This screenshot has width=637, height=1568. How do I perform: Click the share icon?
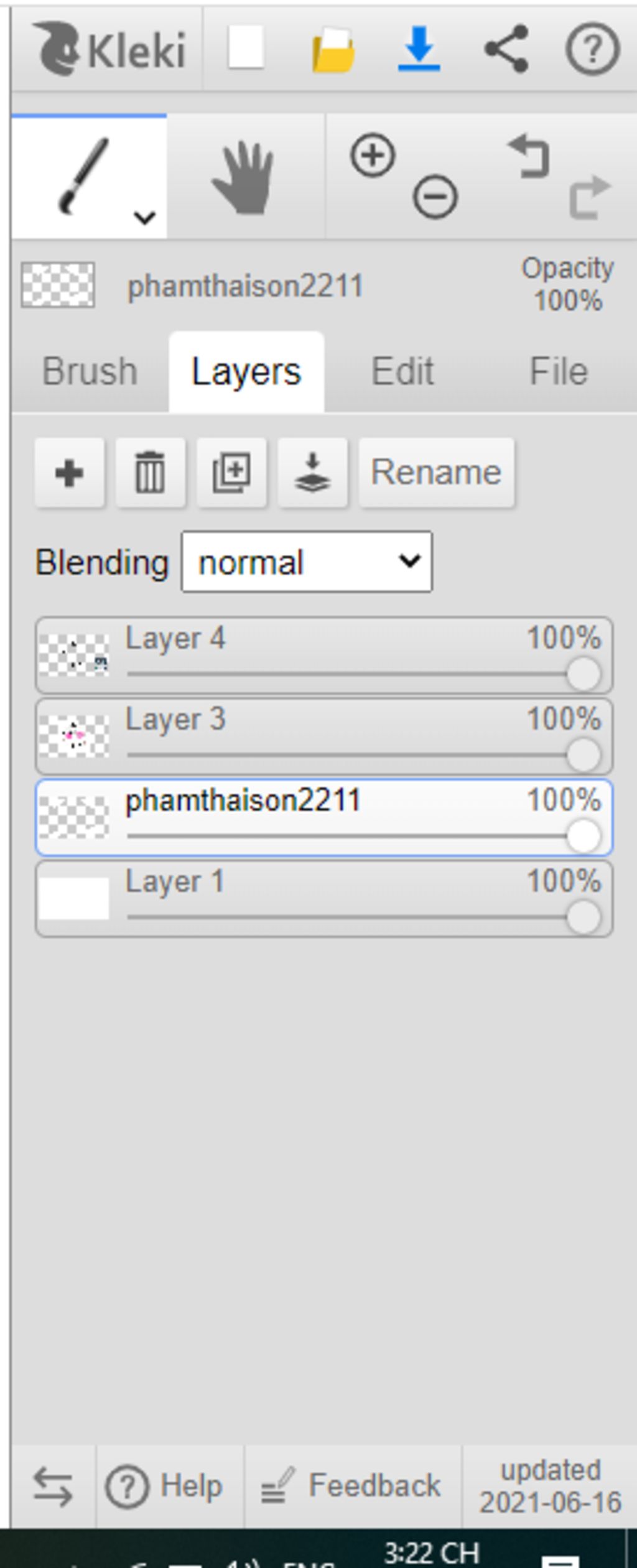[506, 49]
